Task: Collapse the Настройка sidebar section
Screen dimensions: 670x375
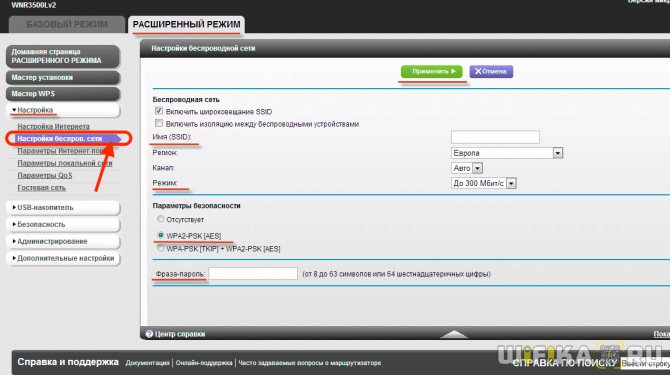Action: coord(63,110)
